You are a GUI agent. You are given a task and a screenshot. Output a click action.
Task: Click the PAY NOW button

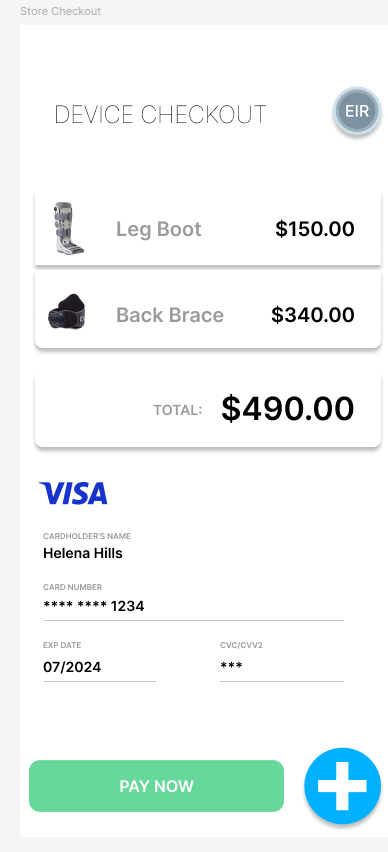point(157,786)
